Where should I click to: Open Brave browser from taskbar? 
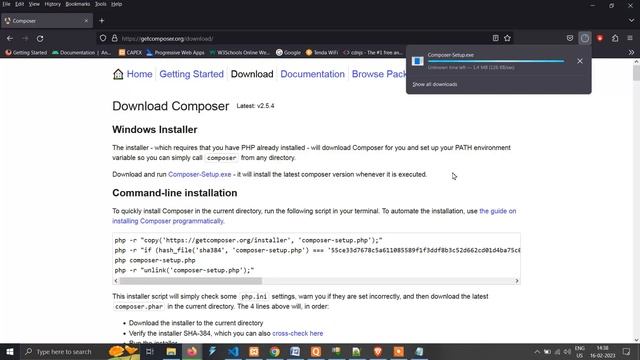point(378,351)
